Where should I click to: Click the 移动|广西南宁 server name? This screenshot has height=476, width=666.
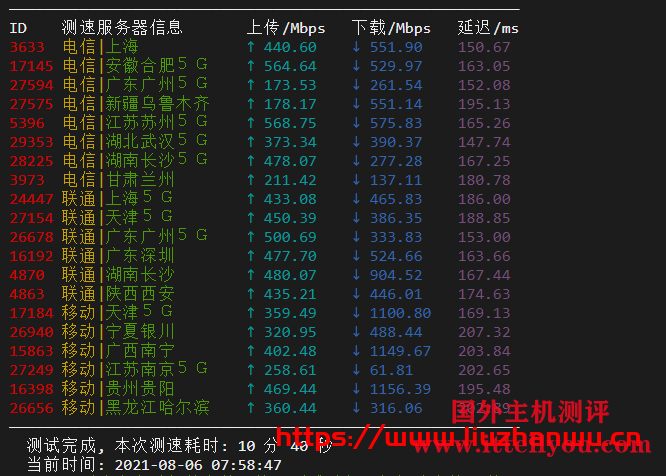tap(118, 350)
